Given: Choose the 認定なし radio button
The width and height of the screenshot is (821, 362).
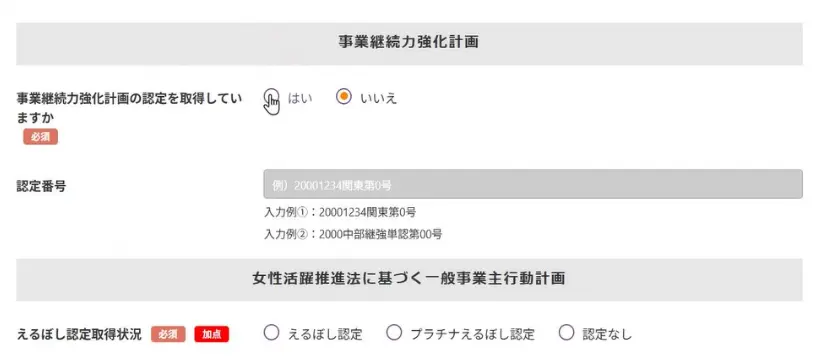Looking at the screenshot, I should point(566,333).
